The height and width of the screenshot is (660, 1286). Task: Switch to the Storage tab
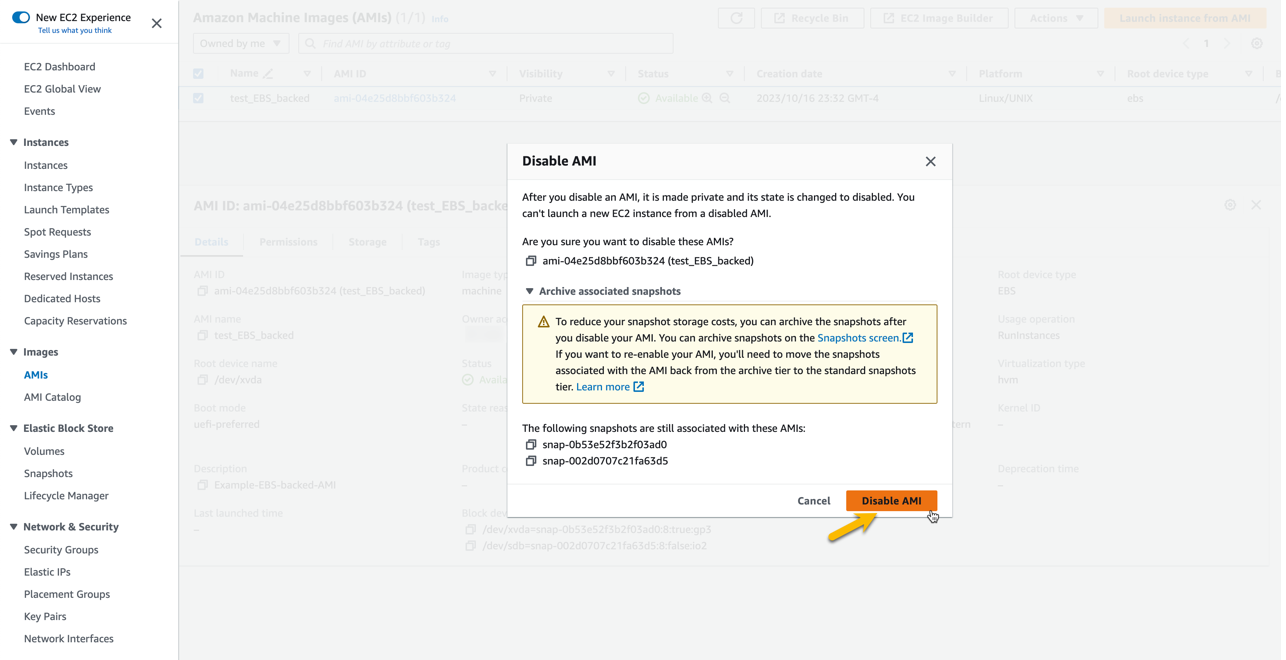click(367, 241)
